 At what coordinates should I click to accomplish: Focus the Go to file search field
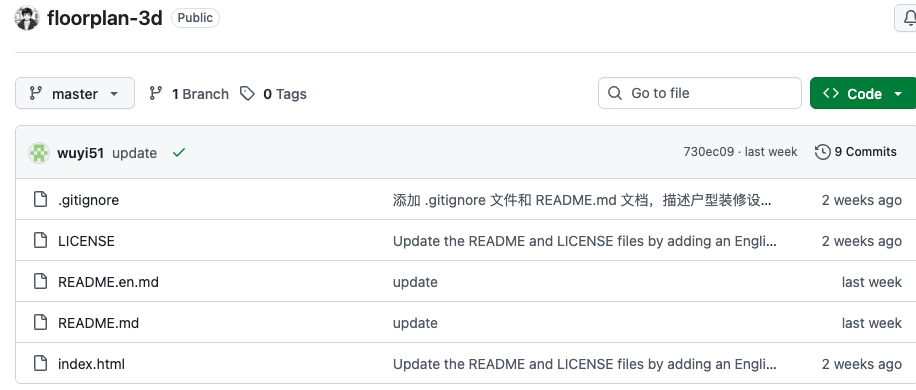point(699,93)
